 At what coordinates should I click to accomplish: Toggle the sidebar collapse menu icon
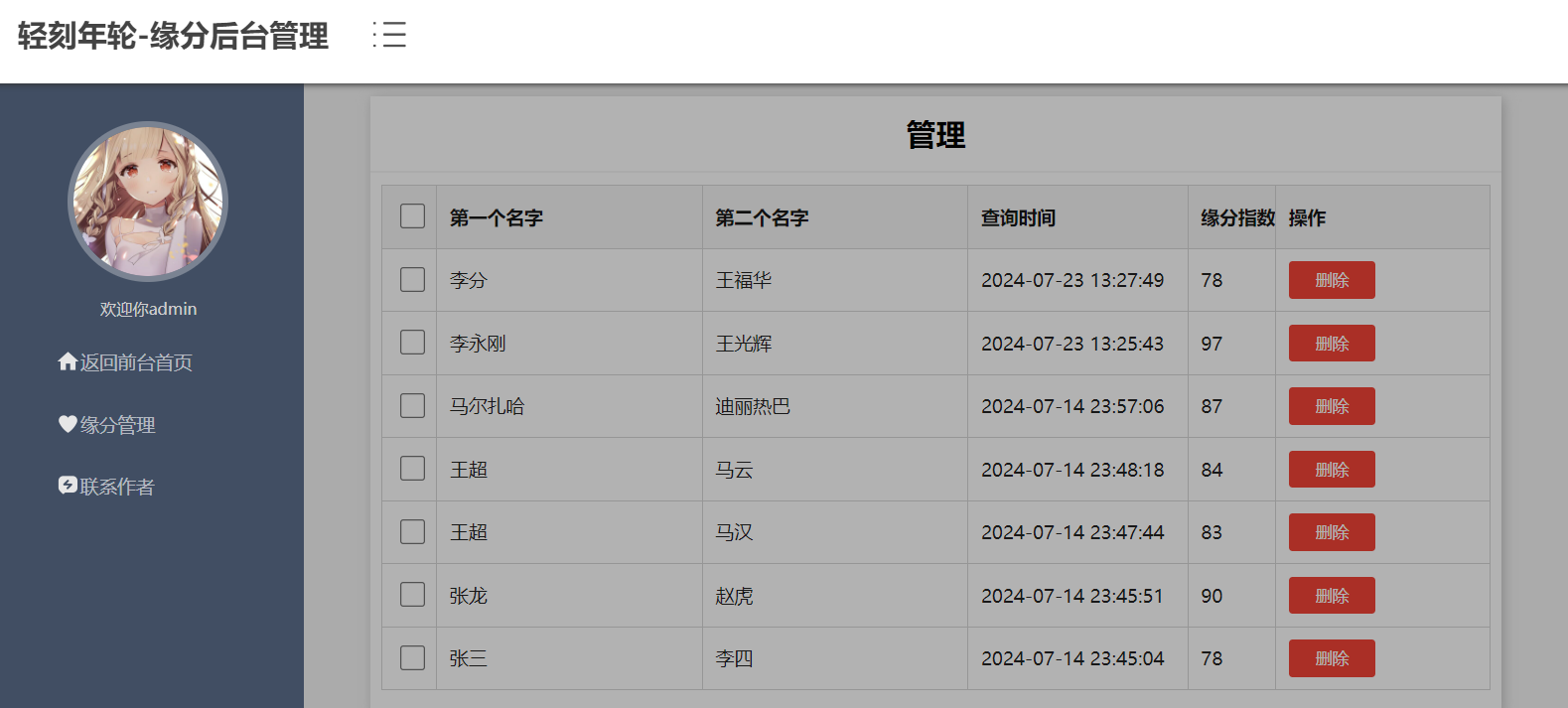[x=389, y=35]
